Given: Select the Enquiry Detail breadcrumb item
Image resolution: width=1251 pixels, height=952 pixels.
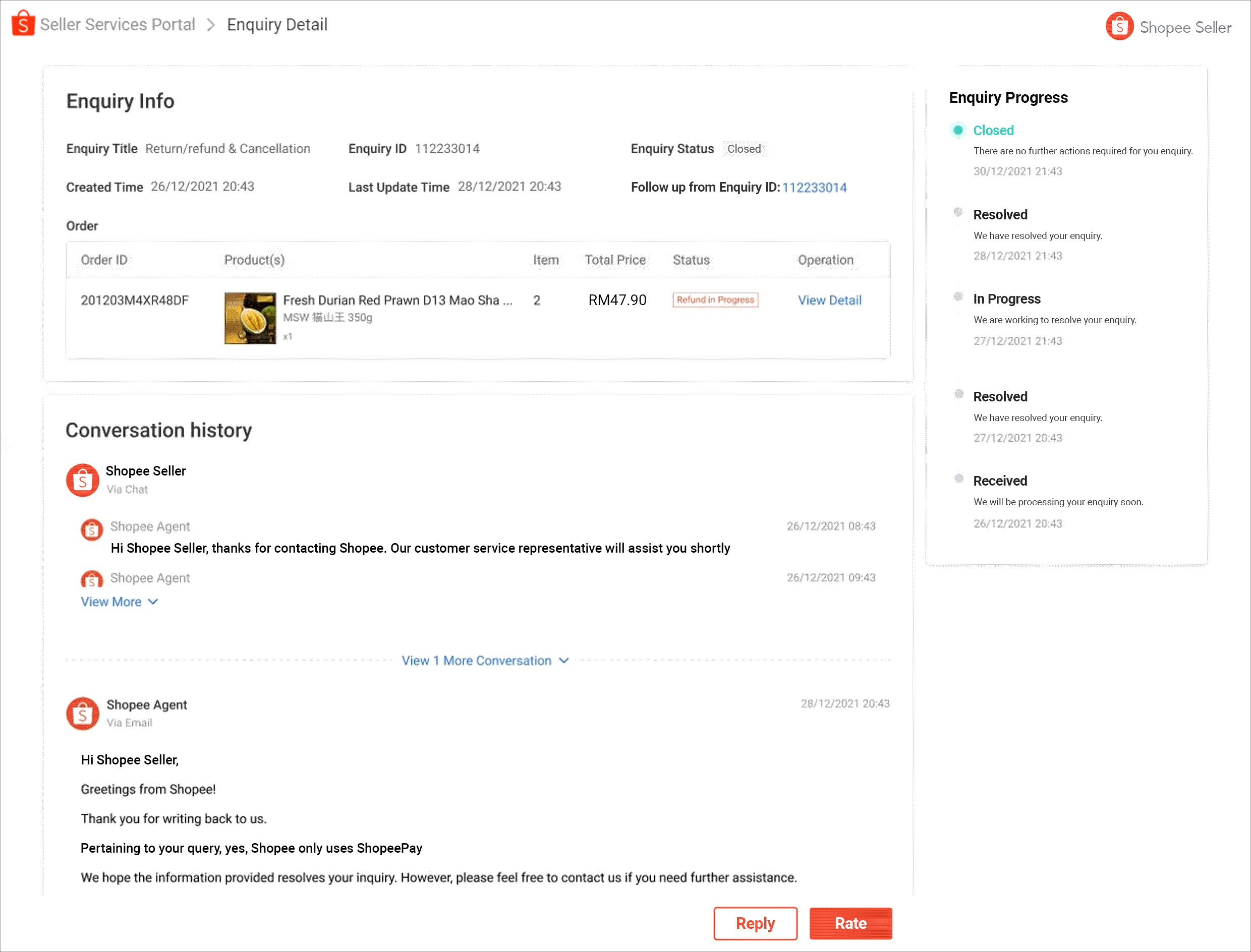Looking at the screenshot, I should (277, 24).
